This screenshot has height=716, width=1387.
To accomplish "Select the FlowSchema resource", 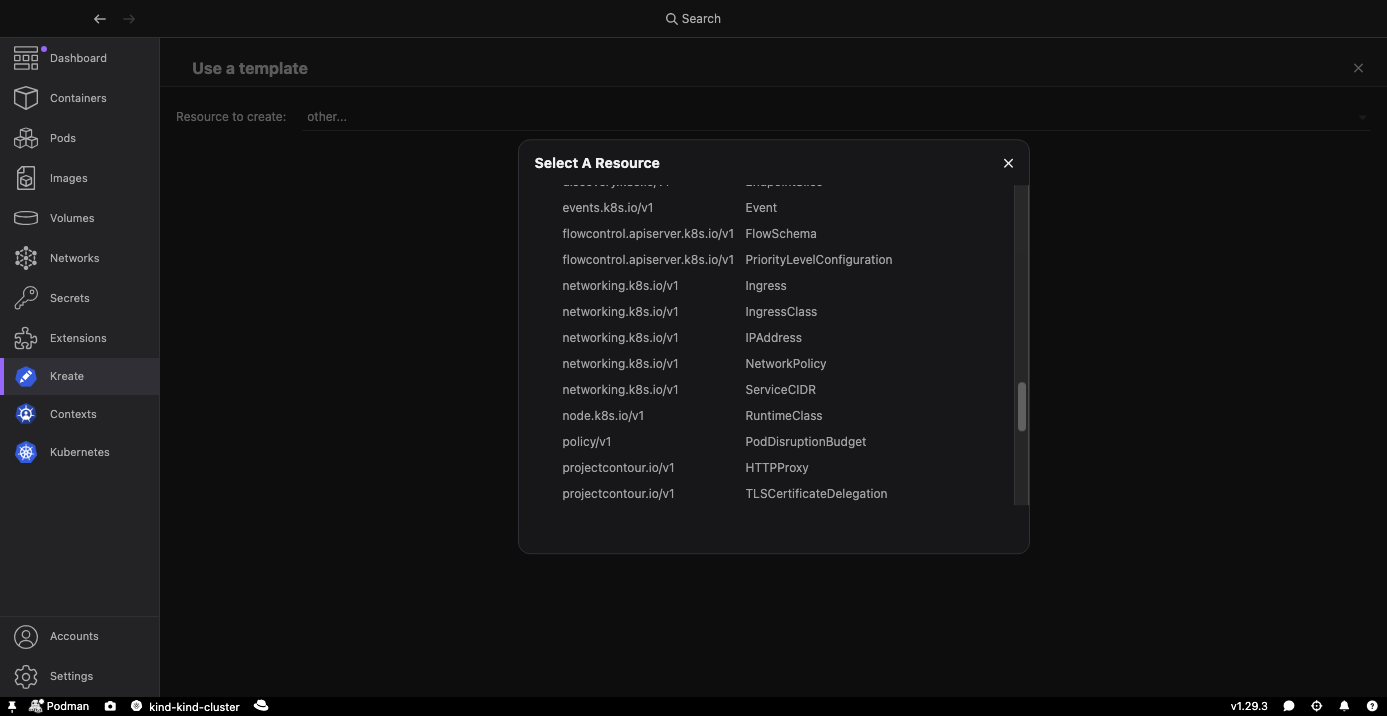I will [x=781, y=234].
